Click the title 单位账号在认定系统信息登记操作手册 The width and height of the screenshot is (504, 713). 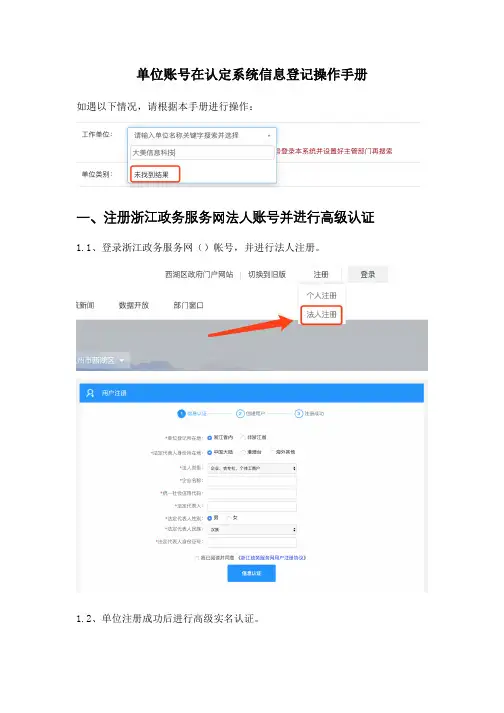(x=252, y=74)
